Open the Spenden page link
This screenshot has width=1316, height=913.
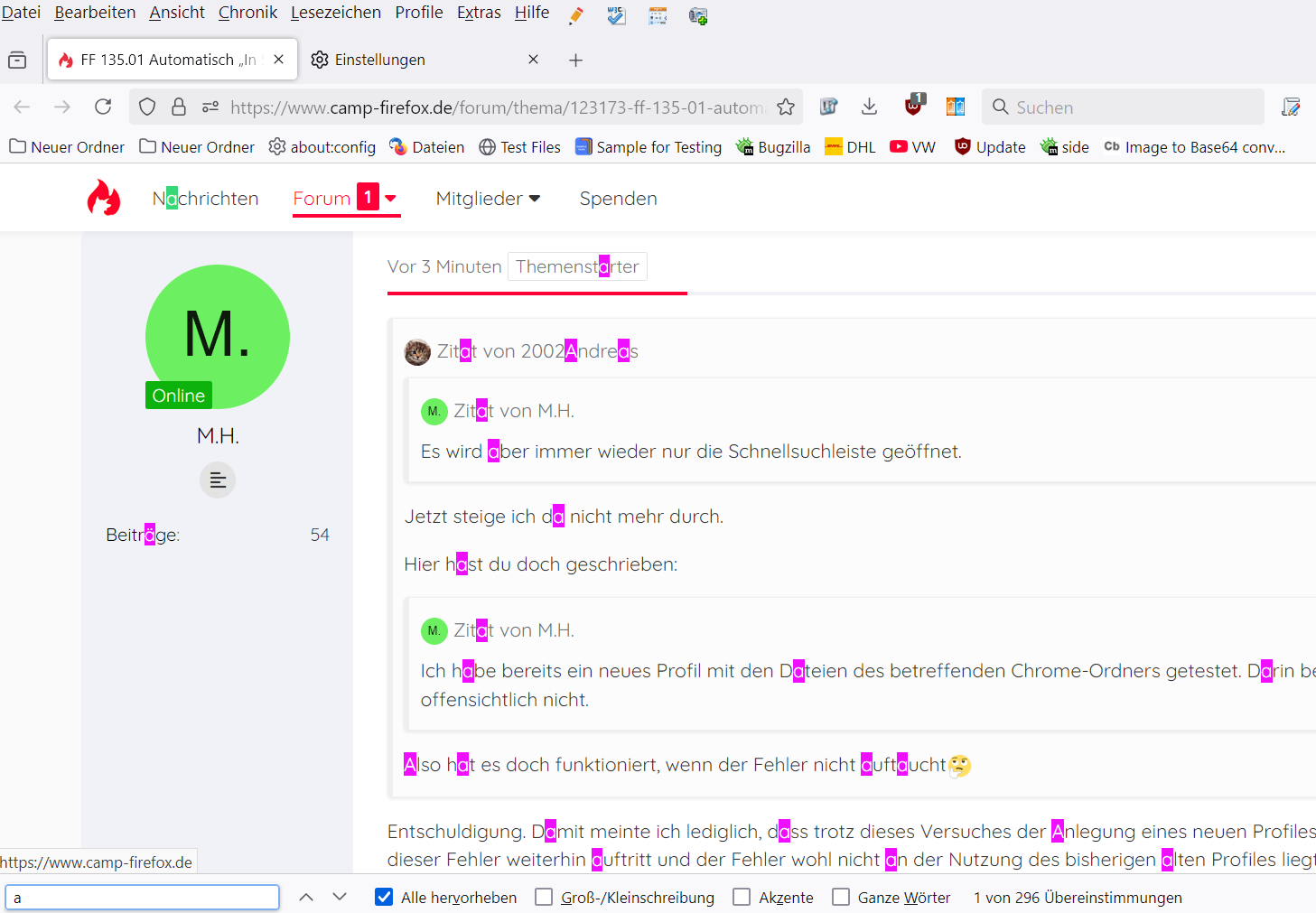pyautogui.click(x=619, y=198)
